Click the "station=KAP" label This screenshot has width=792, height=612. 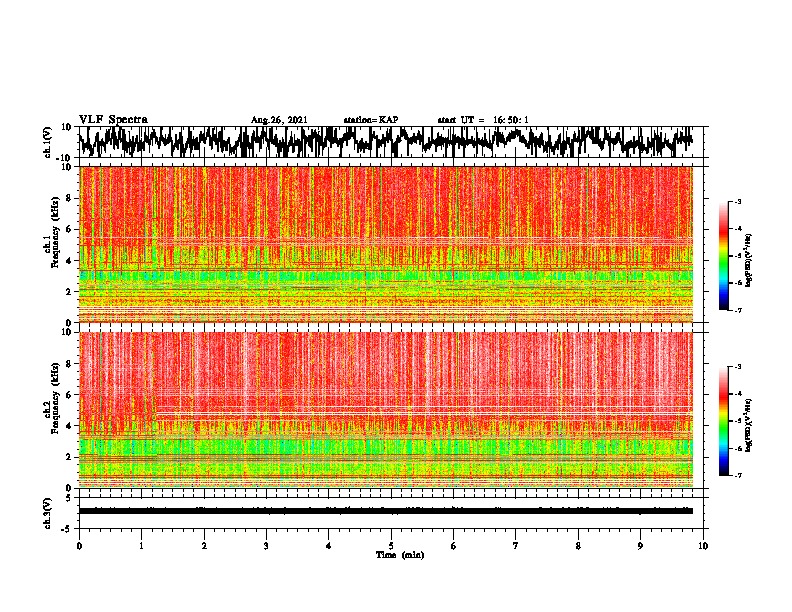(371, 120)
